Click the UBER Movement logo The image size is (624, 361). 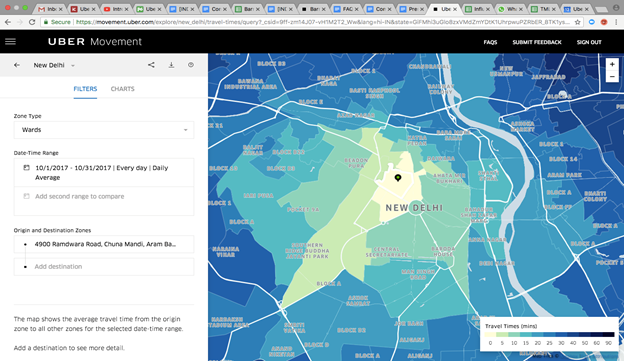95,41
